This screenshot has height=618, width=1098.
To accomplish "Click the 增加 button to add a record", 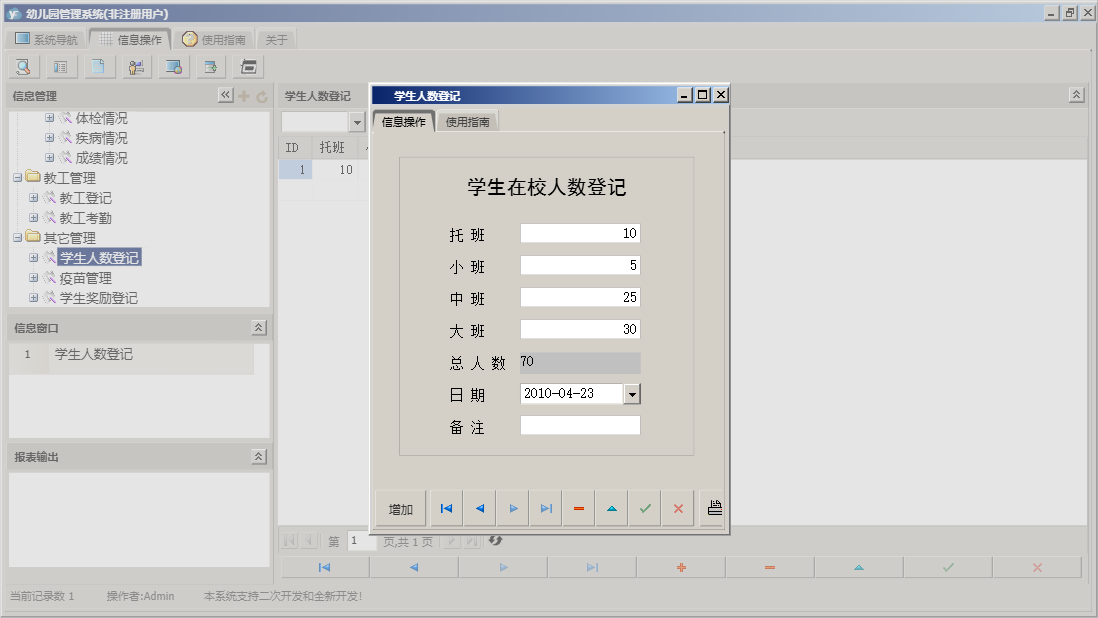I will pyautogui.click(x=399, y=508).
